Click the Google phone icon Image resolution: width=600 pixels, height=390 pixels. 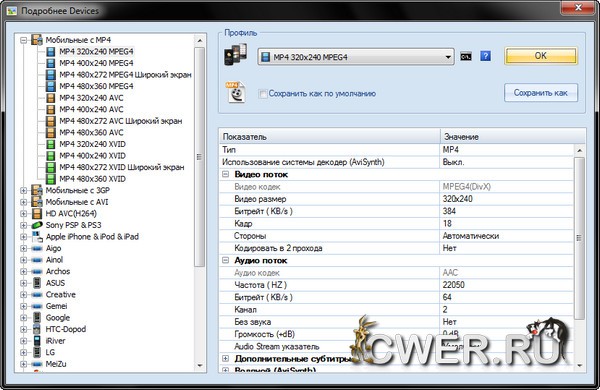[x=37, y=317]
